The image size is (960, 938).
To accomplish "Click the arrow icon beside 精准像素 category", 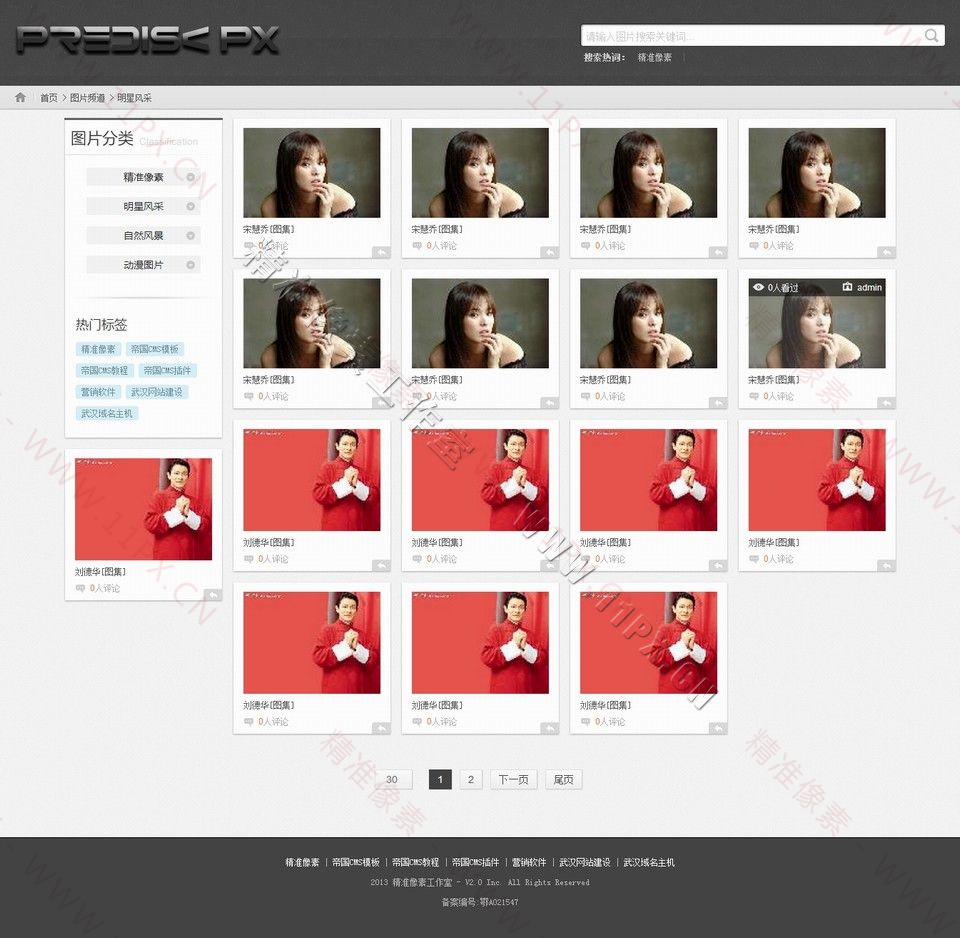I will tap(190, 177).
